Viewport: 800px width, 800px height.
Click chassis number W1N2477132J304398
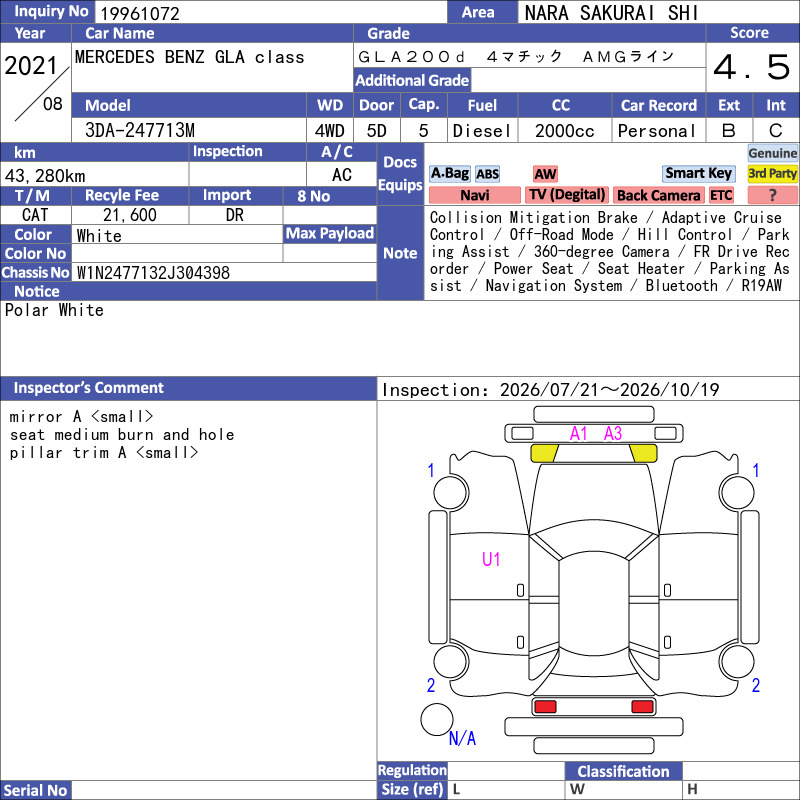coord(153,273)
